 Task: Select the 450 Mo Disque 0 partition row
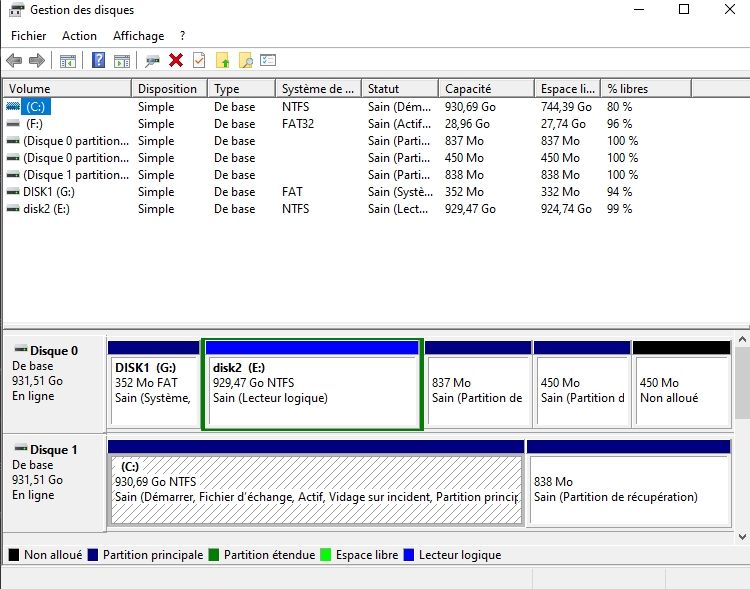click(348, 158)
